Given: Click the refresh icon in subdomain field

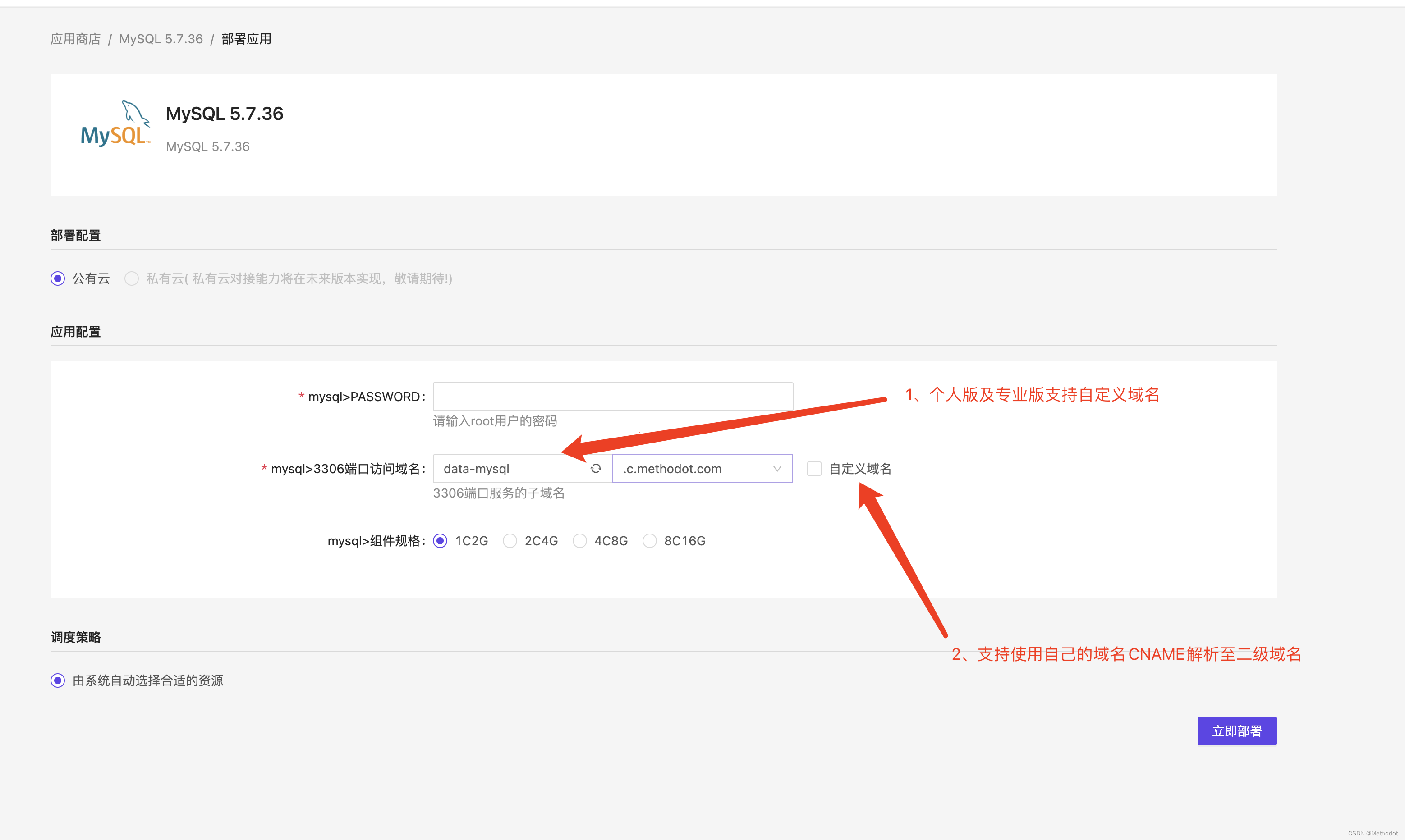Looking at the screenshot, I should (x=596, y=469).
